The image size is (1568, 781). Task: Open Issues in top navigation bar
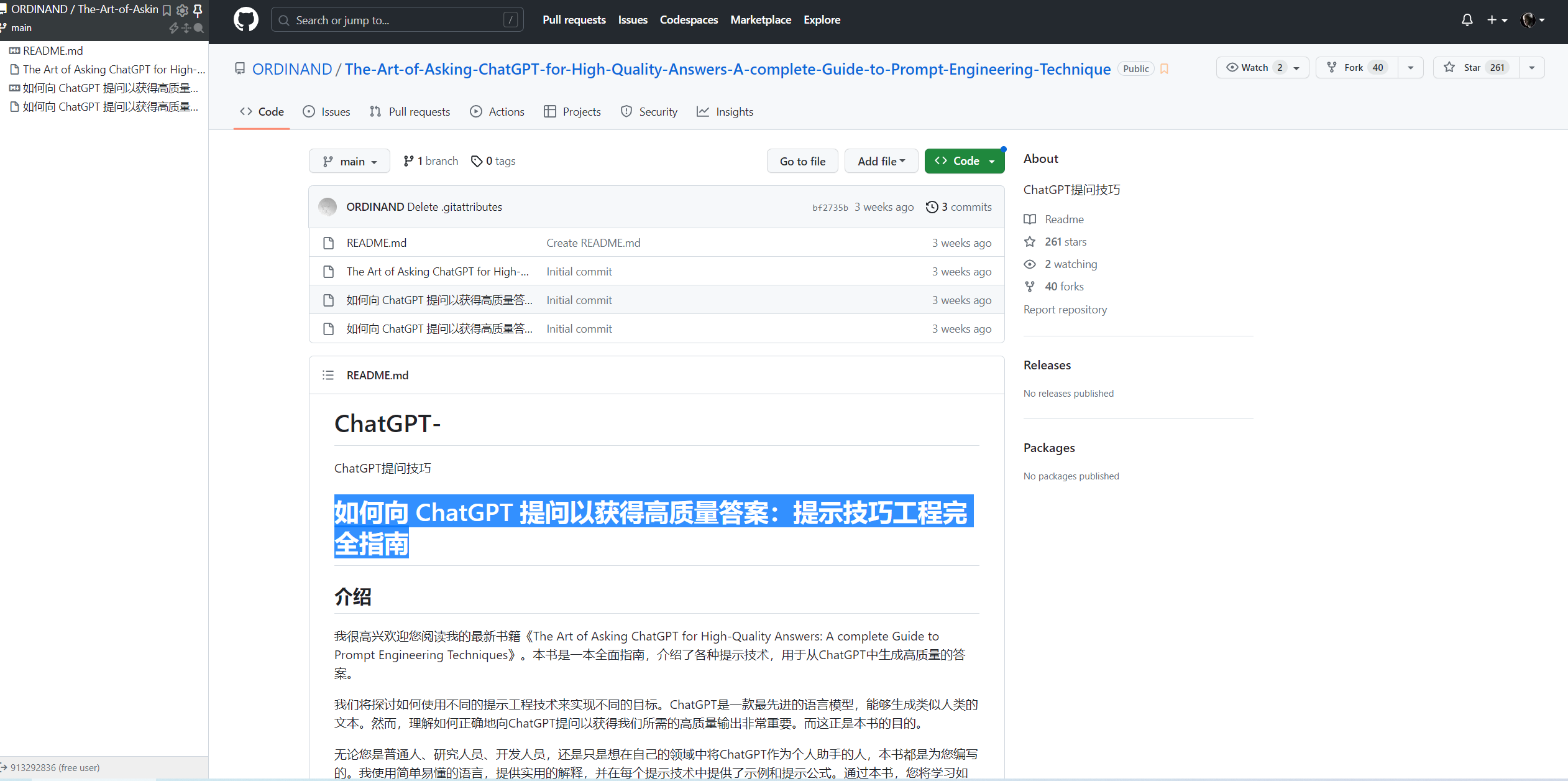(633, 20)
